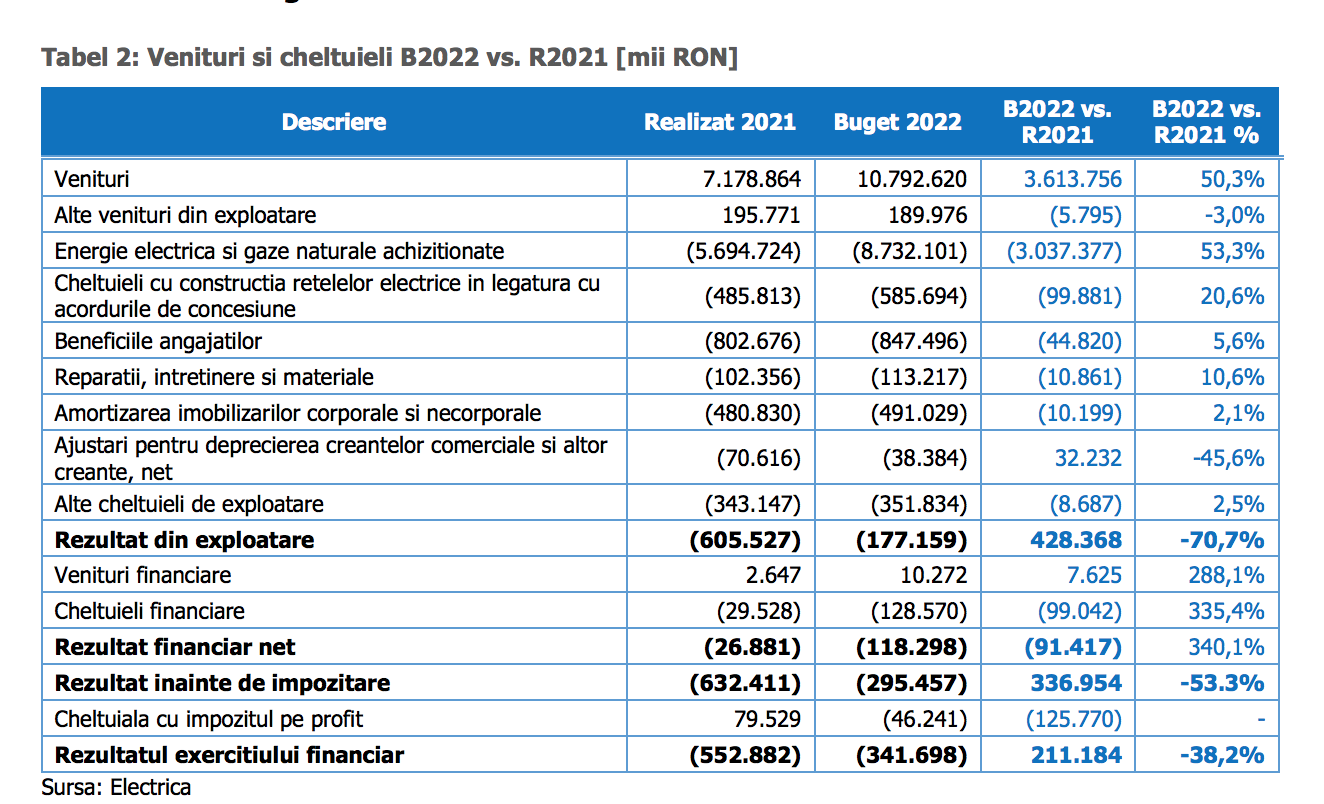
Task: Select 'Cheltuieli financiare' row label
Action: [x=149, y=611]
